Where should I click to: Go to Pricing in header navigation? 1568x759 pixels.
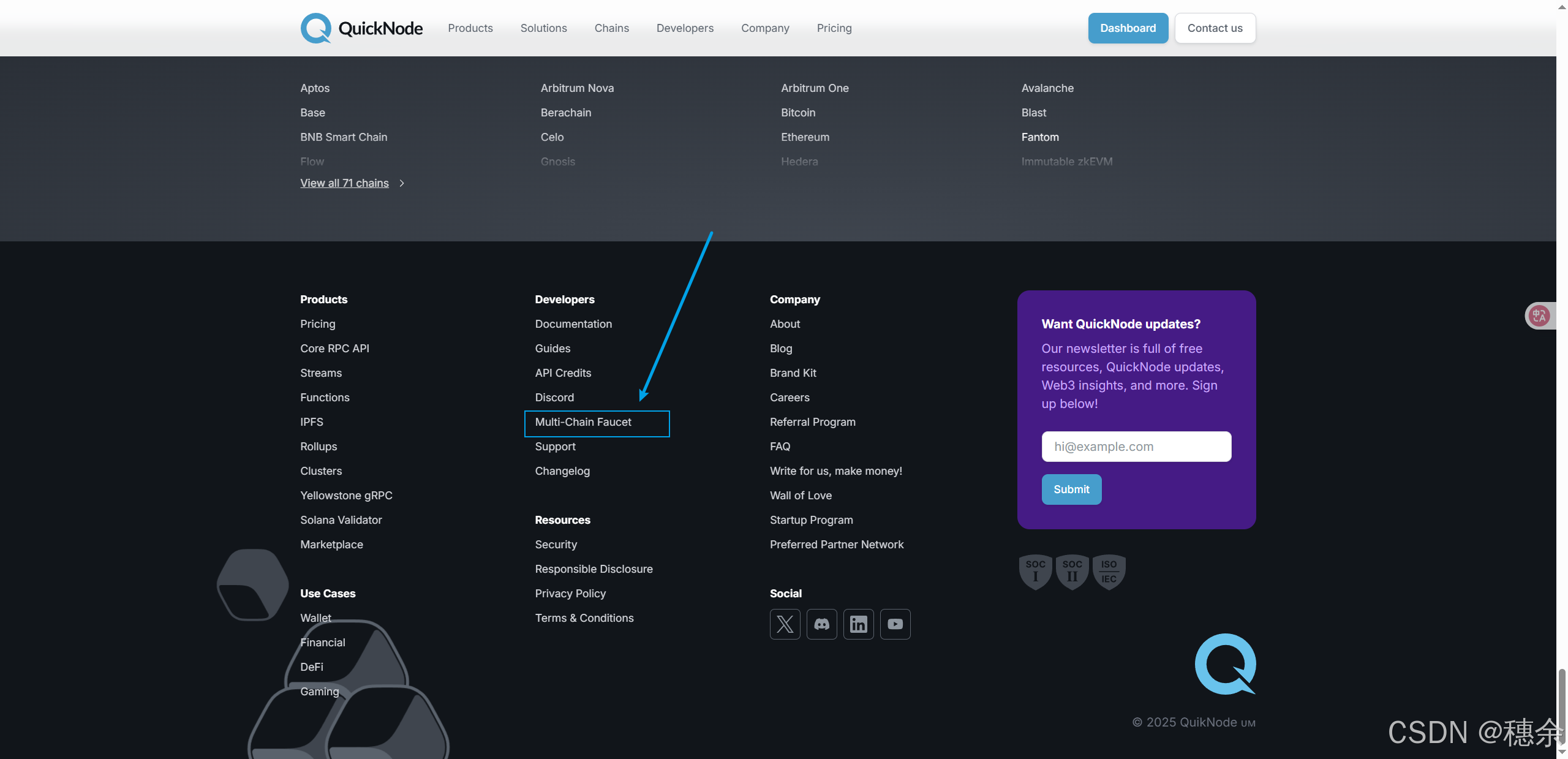click(834, 28)
